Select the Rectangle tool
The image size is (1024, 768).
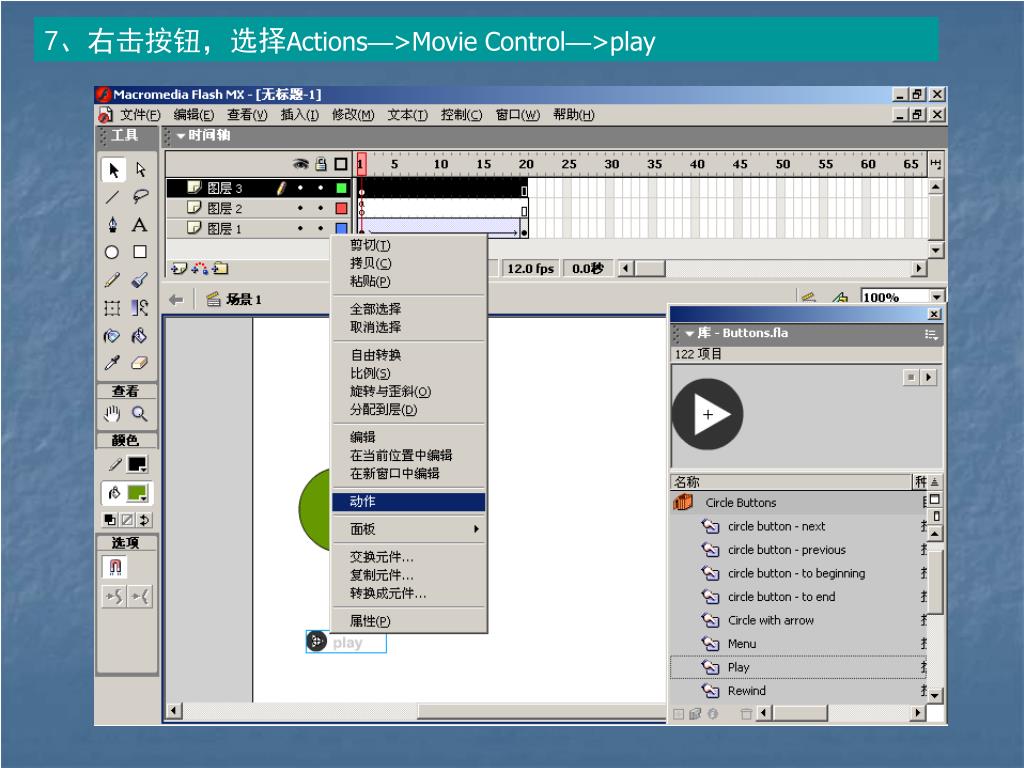(x=140, y=252)
